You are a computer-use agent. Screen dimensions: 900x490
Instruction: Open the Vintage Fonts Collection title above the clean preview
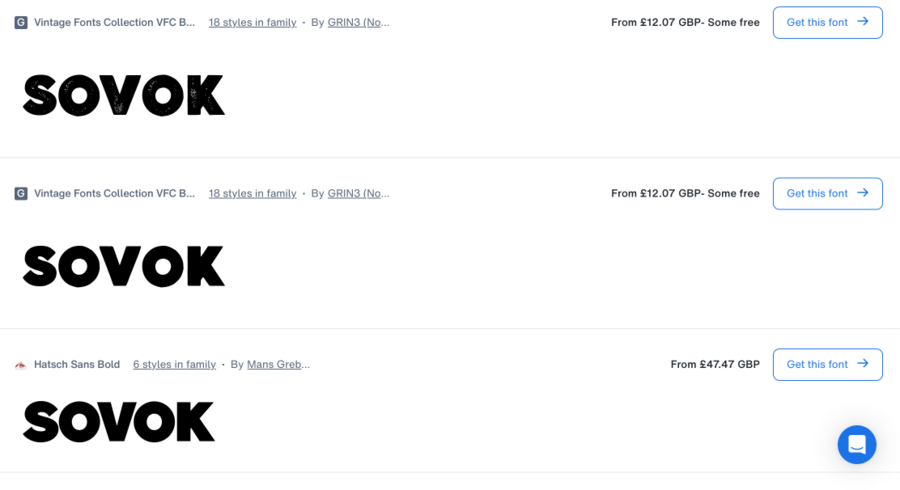pos(115,193)
